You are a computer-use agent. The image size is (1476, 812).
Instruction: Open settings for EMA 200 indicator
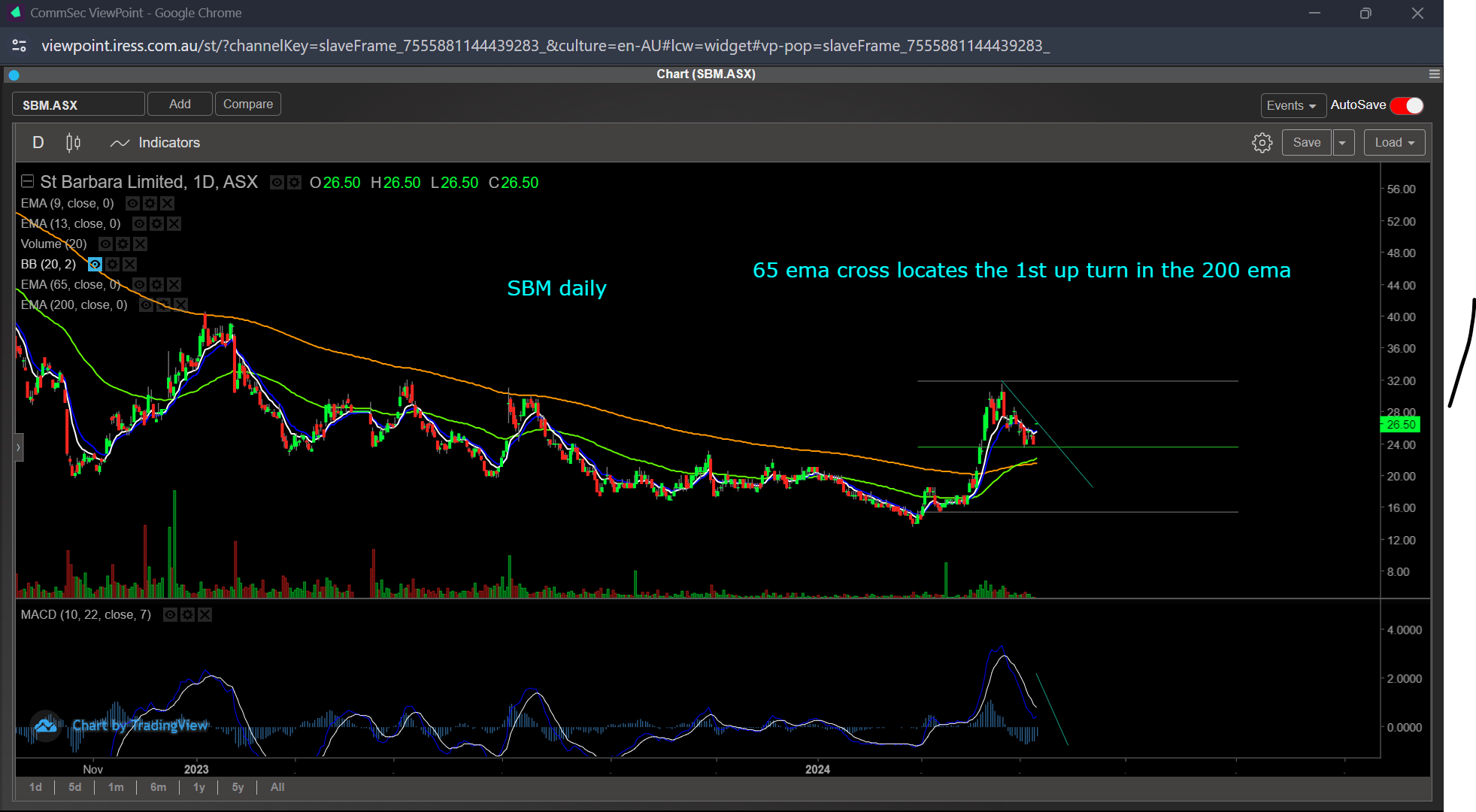point(163,304)
